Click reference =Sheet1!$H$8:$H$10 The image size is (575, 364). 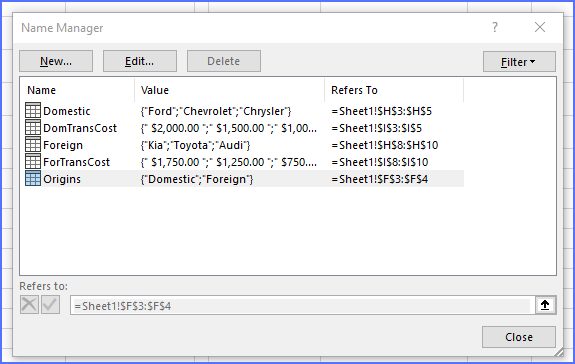(x=385, y=145)
